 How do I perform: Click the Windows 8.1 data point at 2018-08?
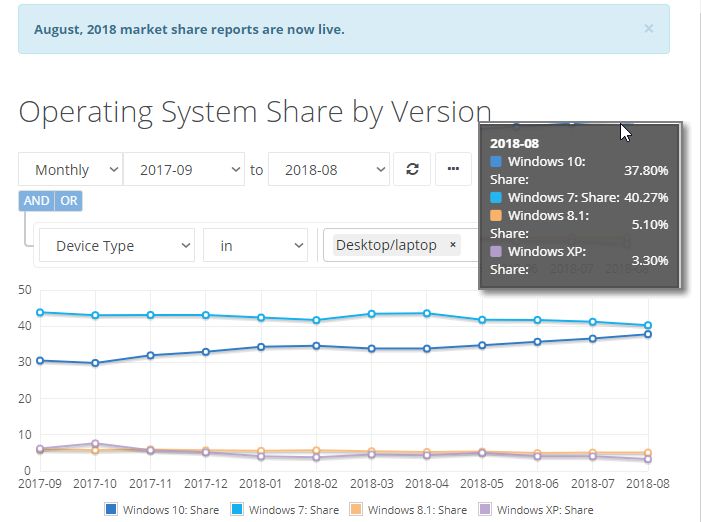[648, 453]
